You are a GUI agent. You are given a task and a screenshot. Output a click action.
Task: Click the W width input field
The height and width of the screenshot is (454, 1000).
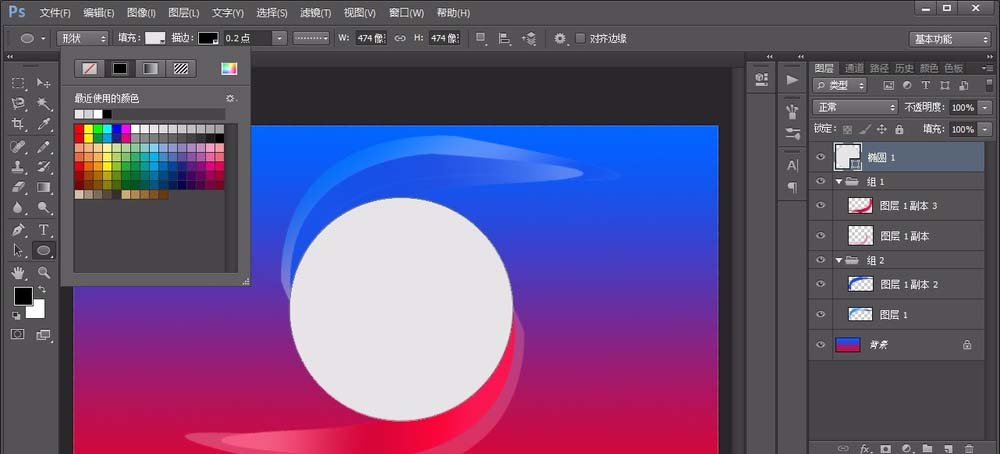[x=369, y=38]
